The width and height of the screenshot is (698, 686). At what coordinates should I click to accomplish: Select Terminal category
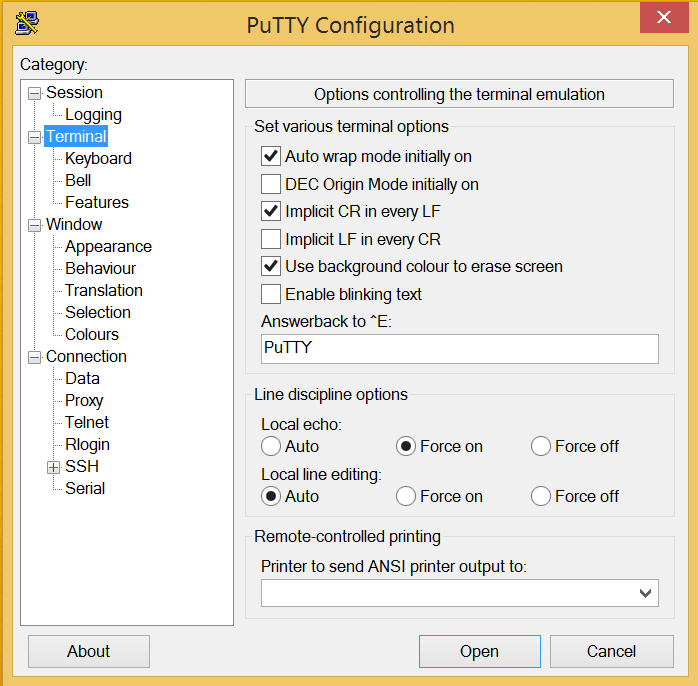click(x=76, y=137)
